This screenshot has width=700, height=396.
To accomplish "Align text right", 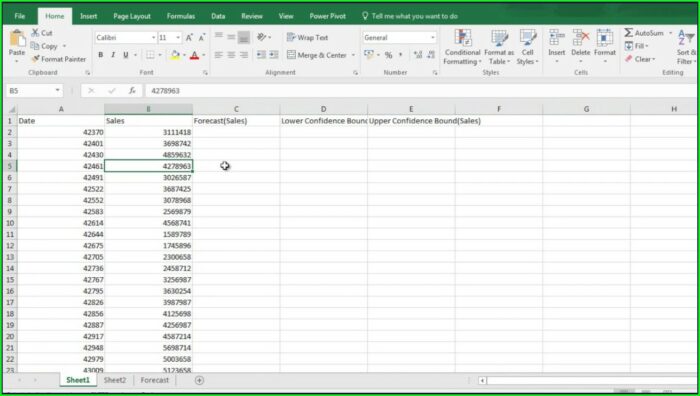I will [244, 55].
